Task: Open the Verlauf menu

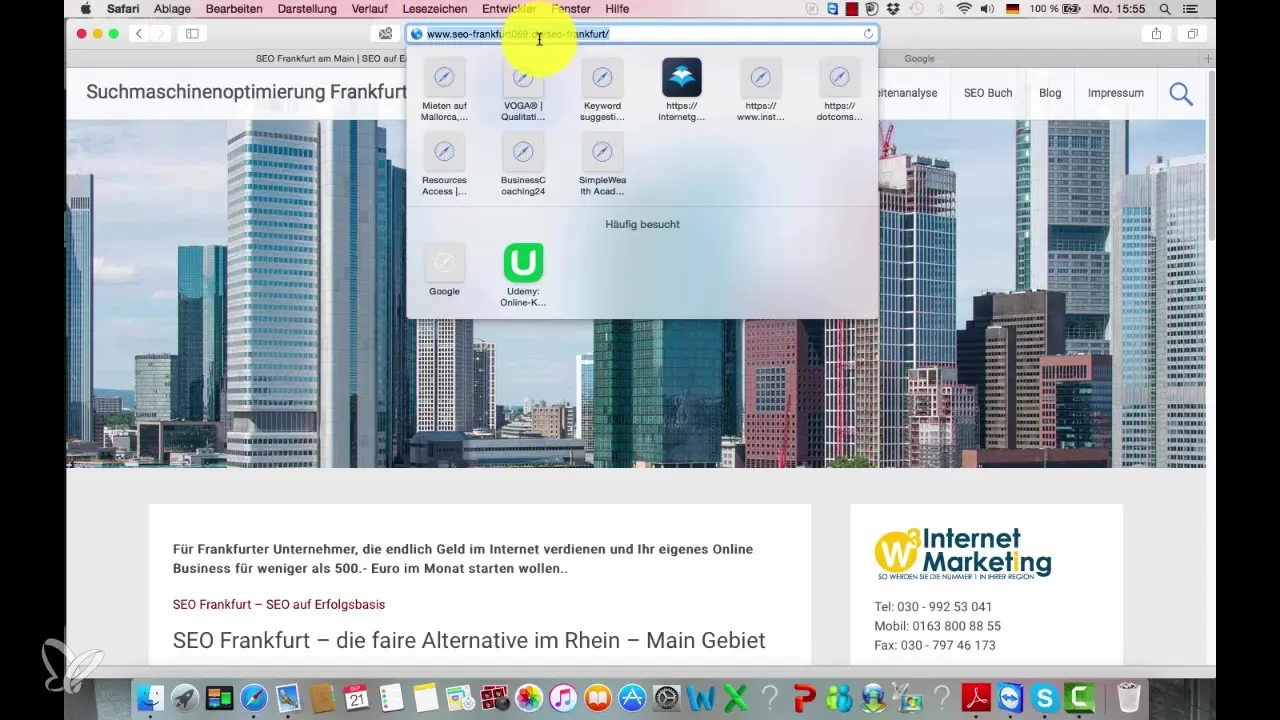Action: tap(372, 8)
